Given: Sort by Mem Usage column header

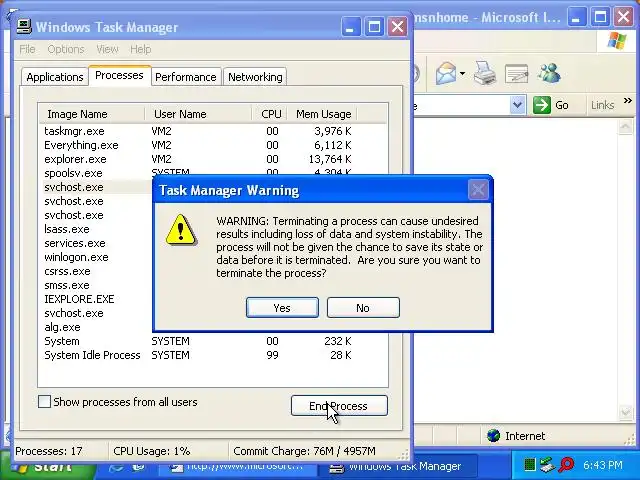Looking at the screenshot, I should coord(322,114).
